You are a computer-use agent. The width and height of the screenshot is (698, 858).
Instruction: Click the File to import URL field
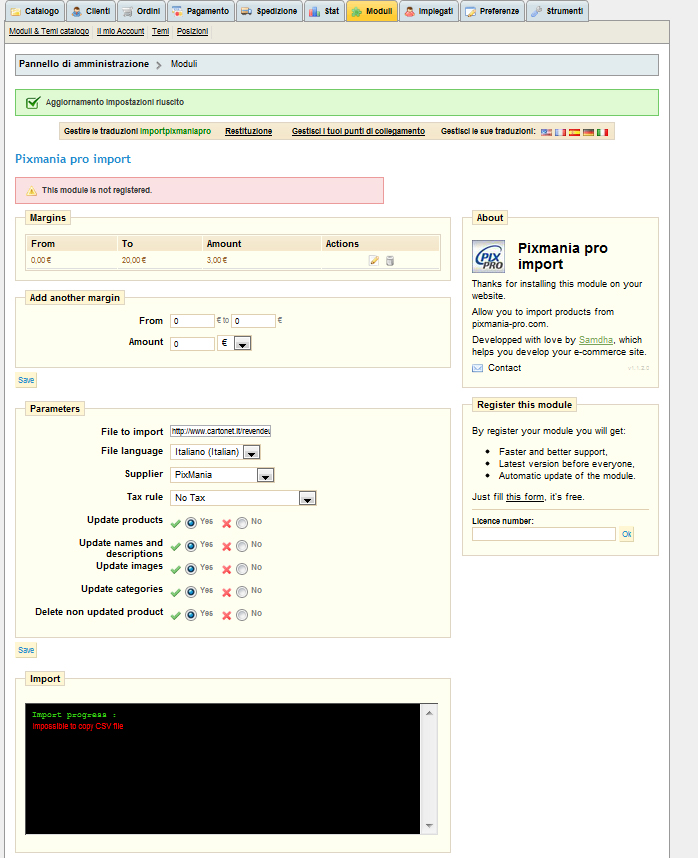click(x=220, y=431)
